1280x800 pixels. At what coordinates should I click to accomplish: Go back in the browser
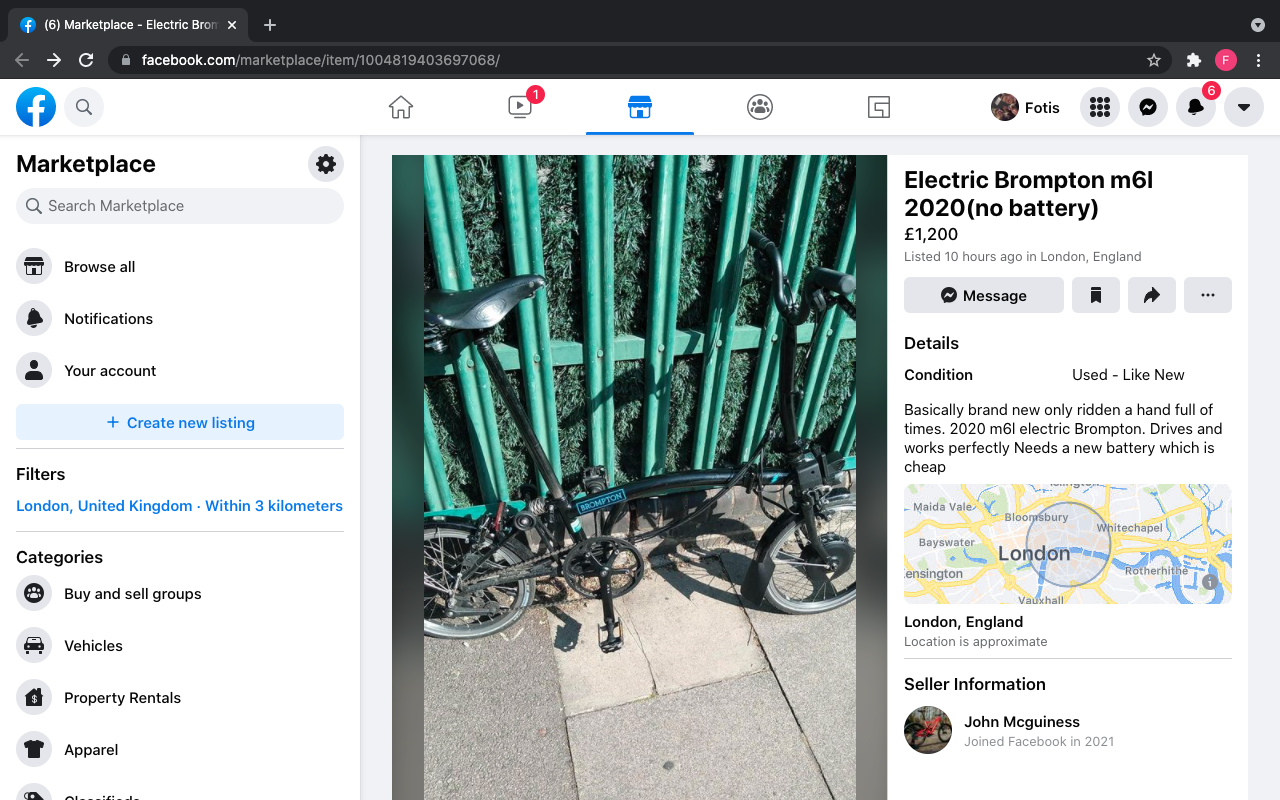coord(22,60)
